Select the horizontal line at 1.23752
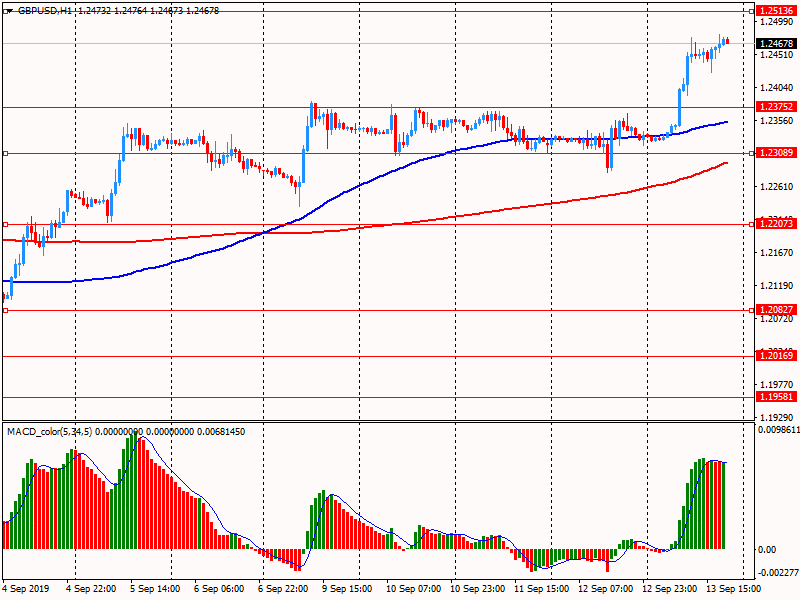The height and width of the screenshot is (600, 800). pyautogui.click(x=378, y=108)
